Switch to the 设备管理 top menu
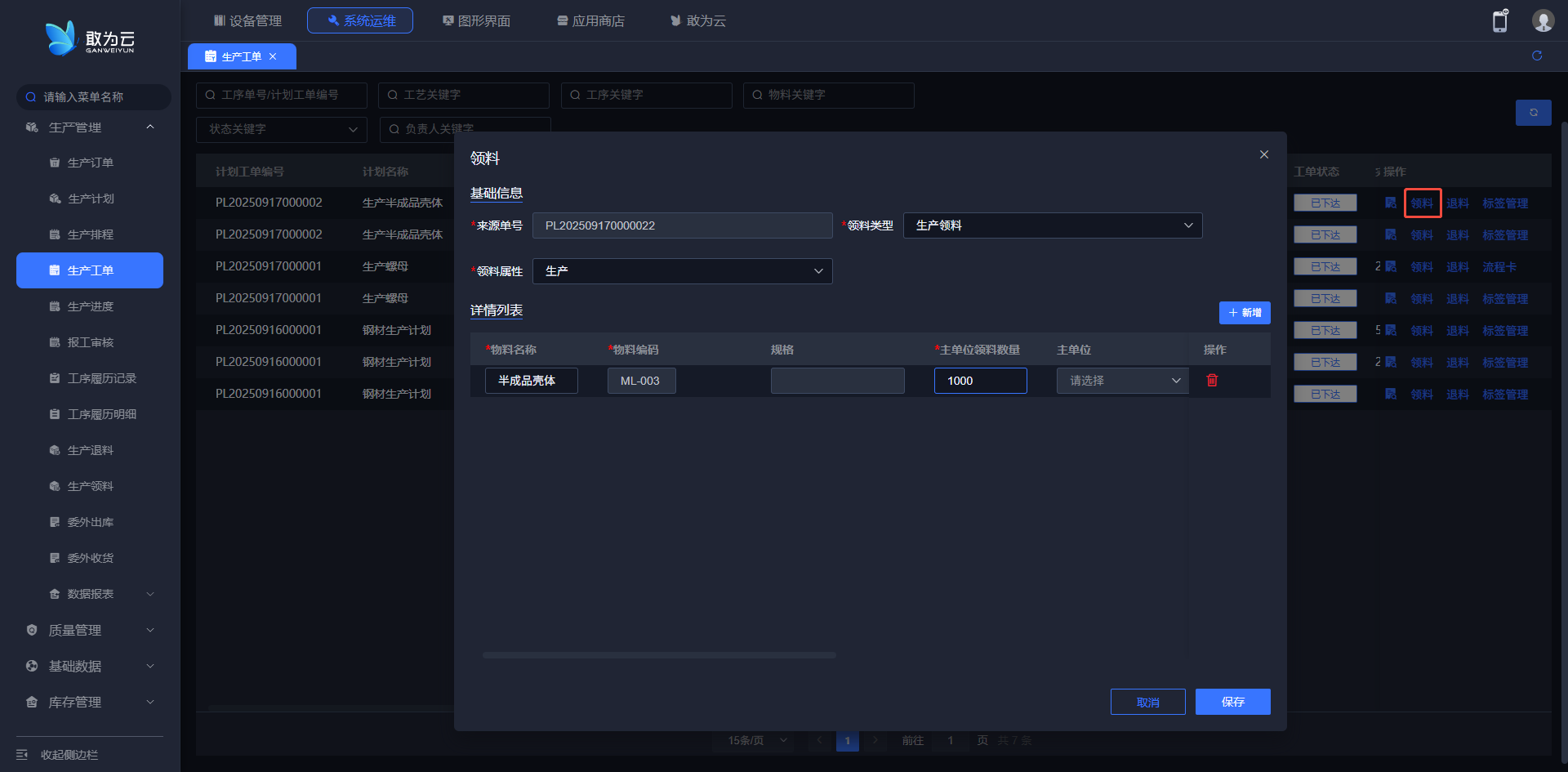 247,21
